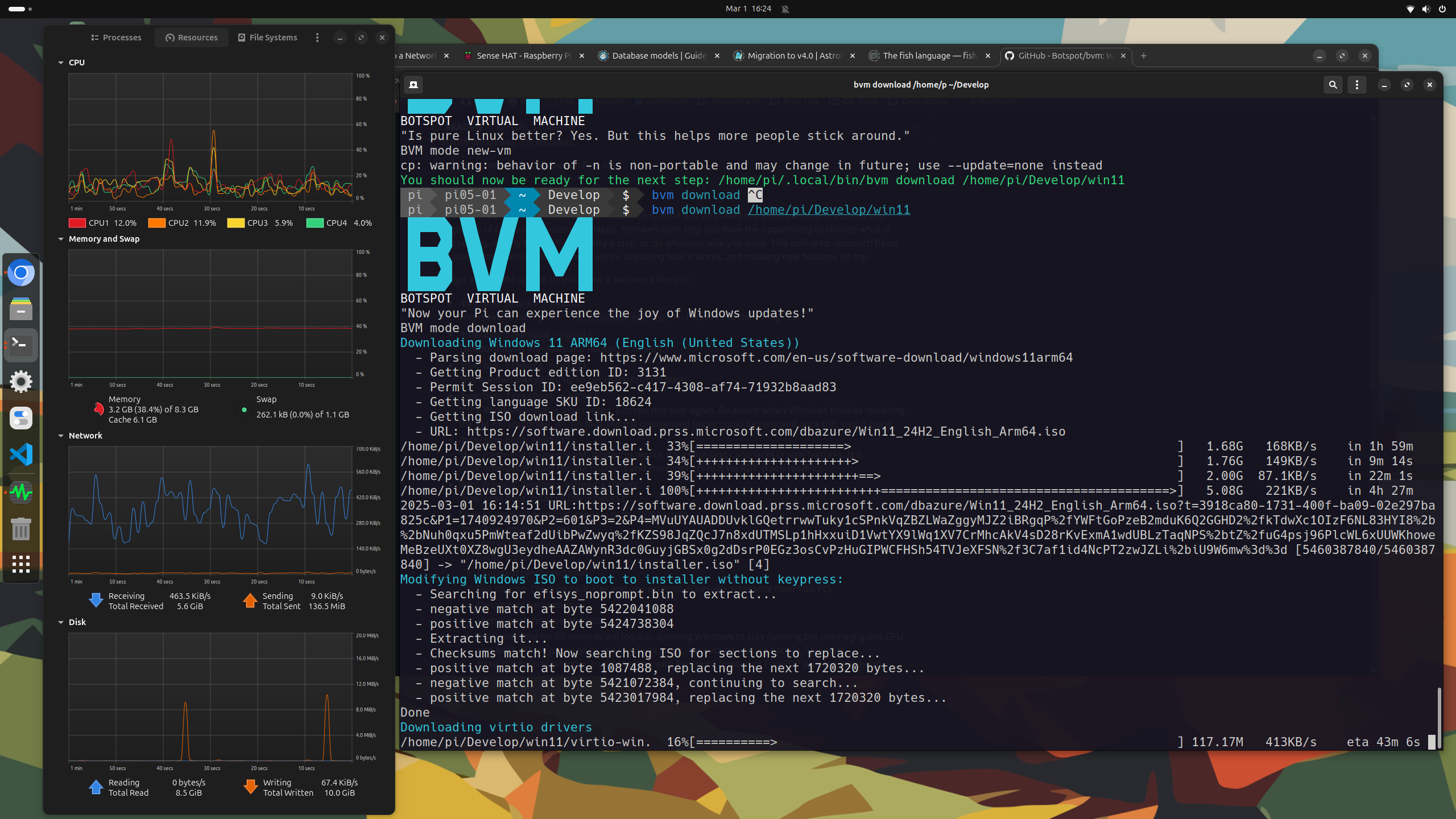Collapse the Disk section

(x=61, y=622)
